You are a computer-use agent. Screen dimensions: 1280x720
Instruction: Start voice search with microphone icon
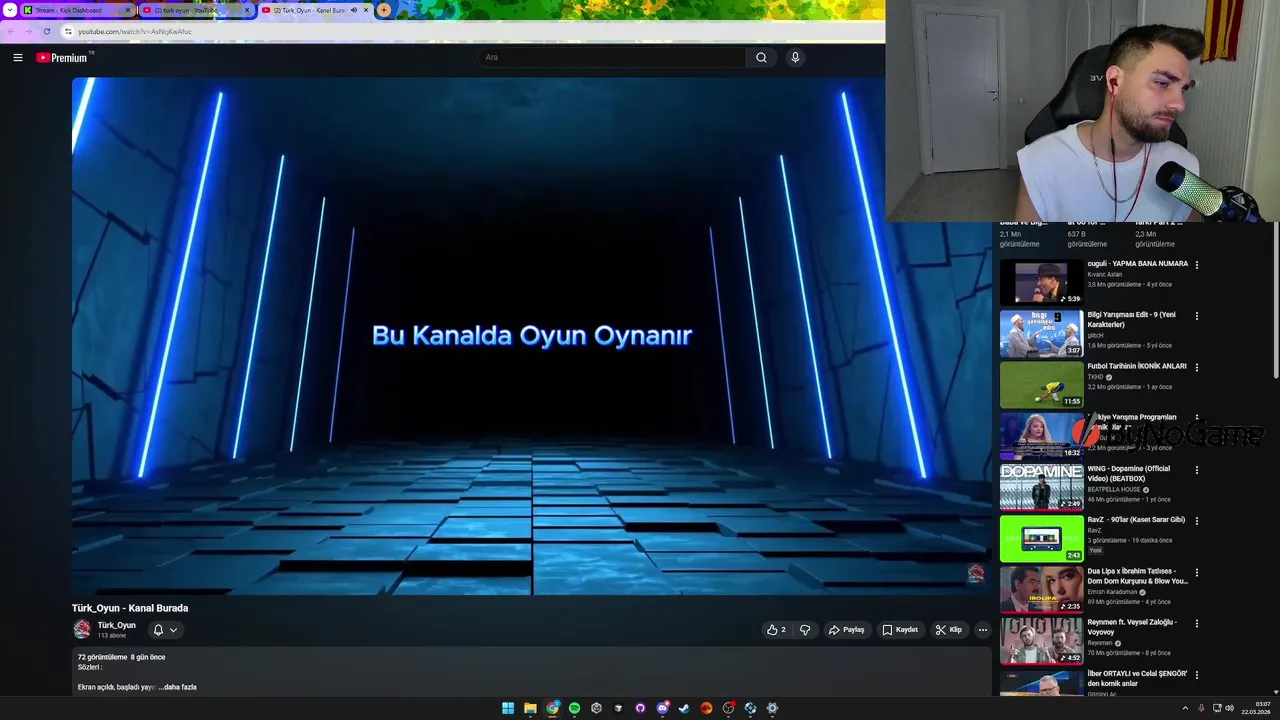click(795, 57)
